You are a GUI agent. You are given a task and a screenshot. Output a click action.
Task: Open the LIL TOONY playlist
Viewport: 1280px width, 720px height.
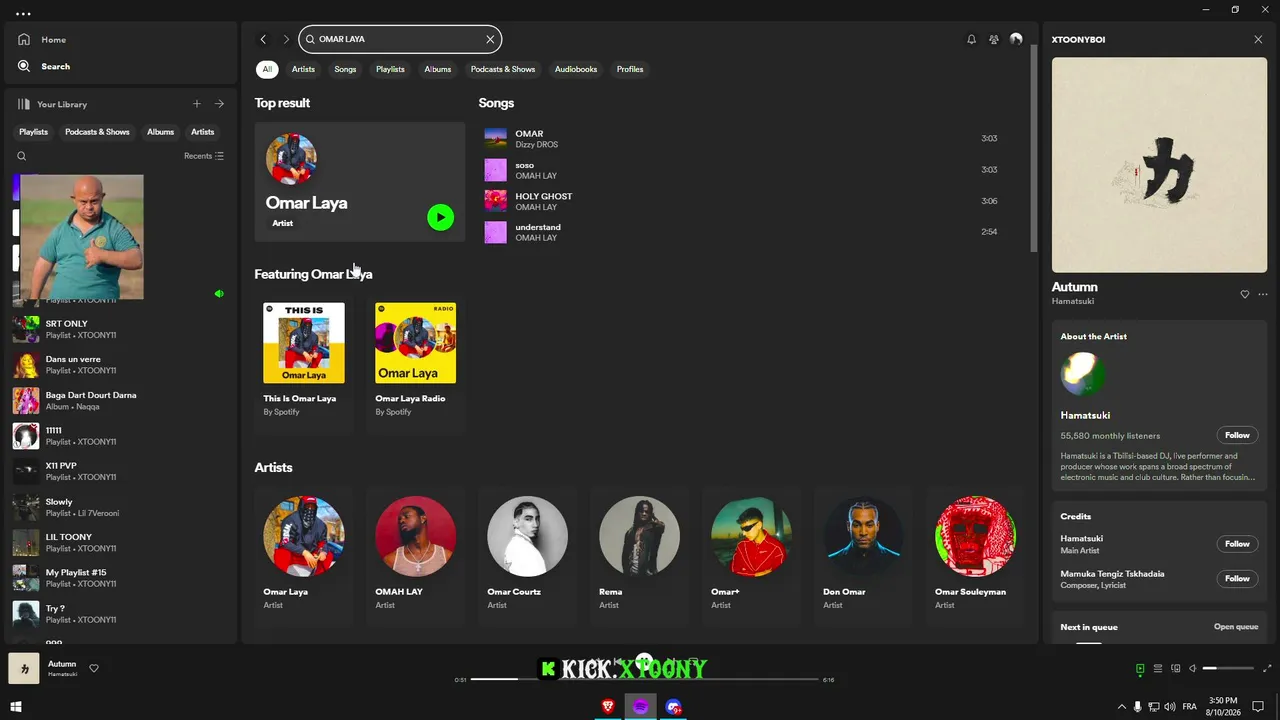(x=120, y=543)
